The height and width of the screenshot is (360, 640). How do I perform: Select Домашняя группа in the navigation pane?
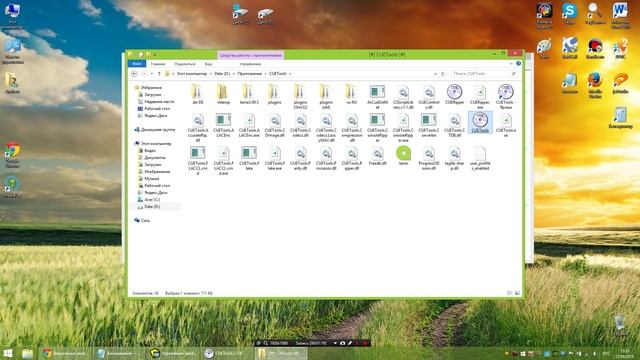pos(158,130)
